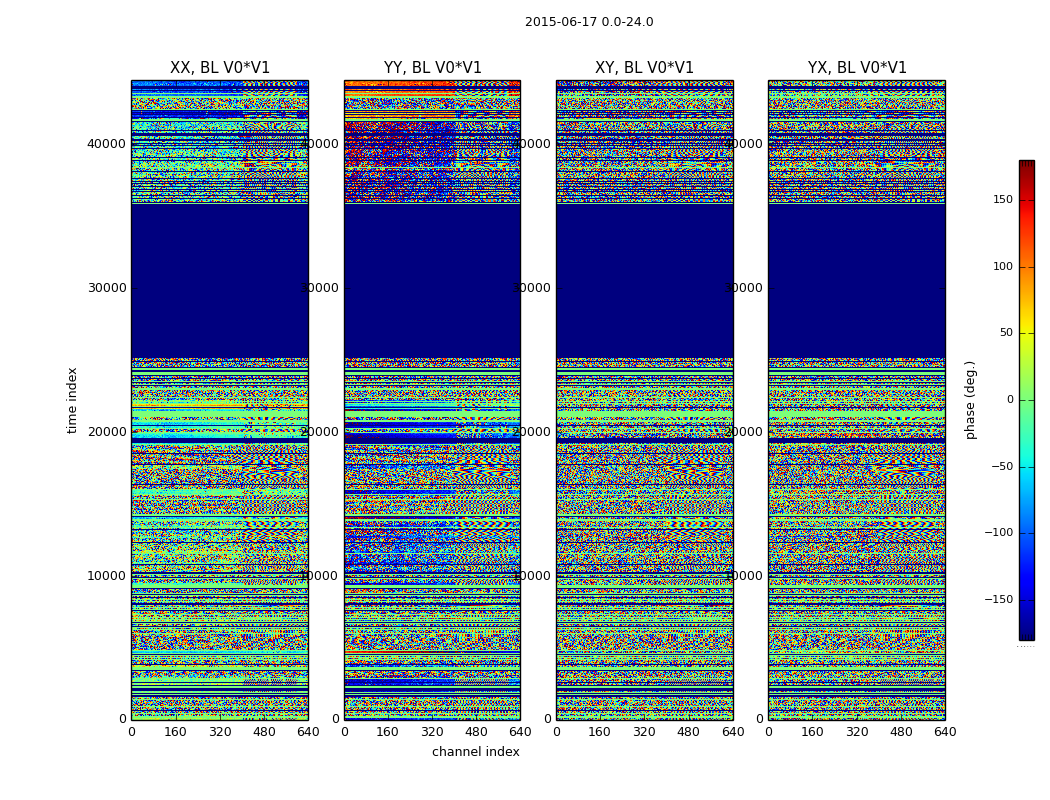Click the 40000 y-tick label left of XX plot
1050x800 pixels.
coord(107,144)
